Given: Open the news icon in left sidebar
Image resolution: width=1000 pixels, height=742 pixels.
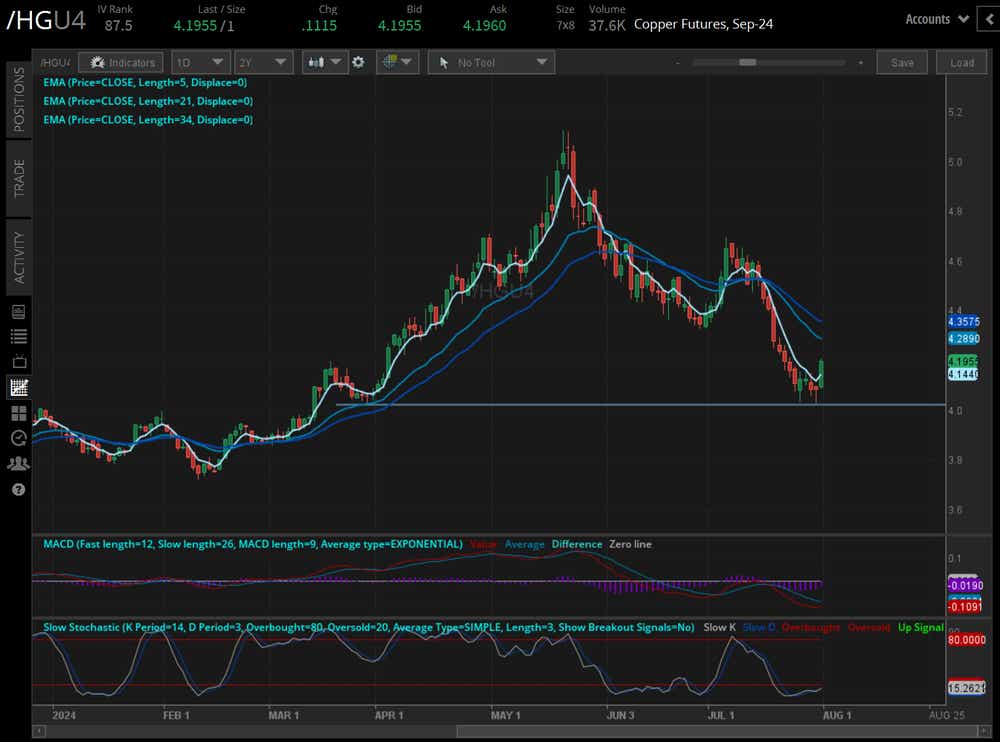Looking at the screenshot, I should [18, 311].
